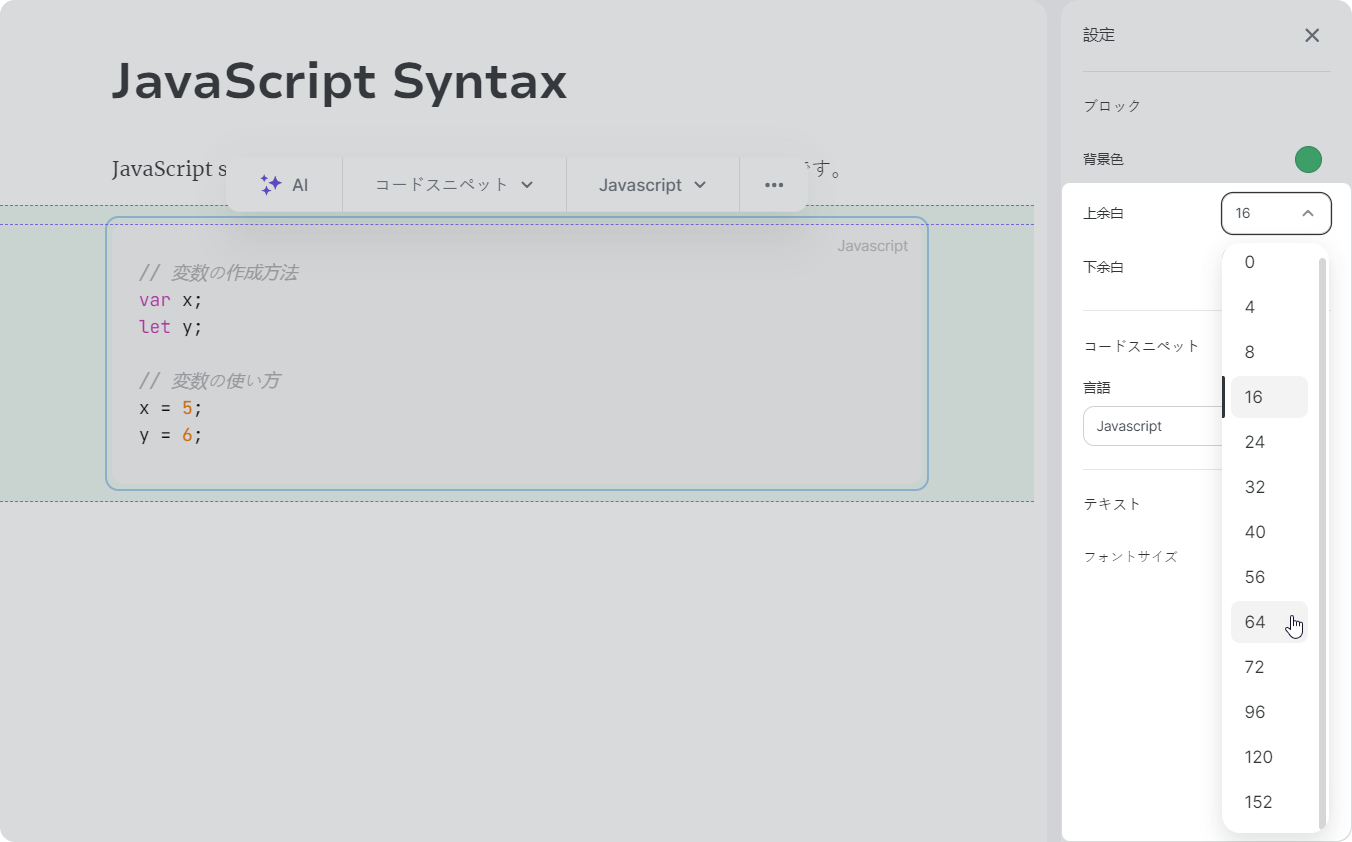
Task: Pick 120 from the dropdown list
Action: pyautogui.click(x=1269, y=757)
